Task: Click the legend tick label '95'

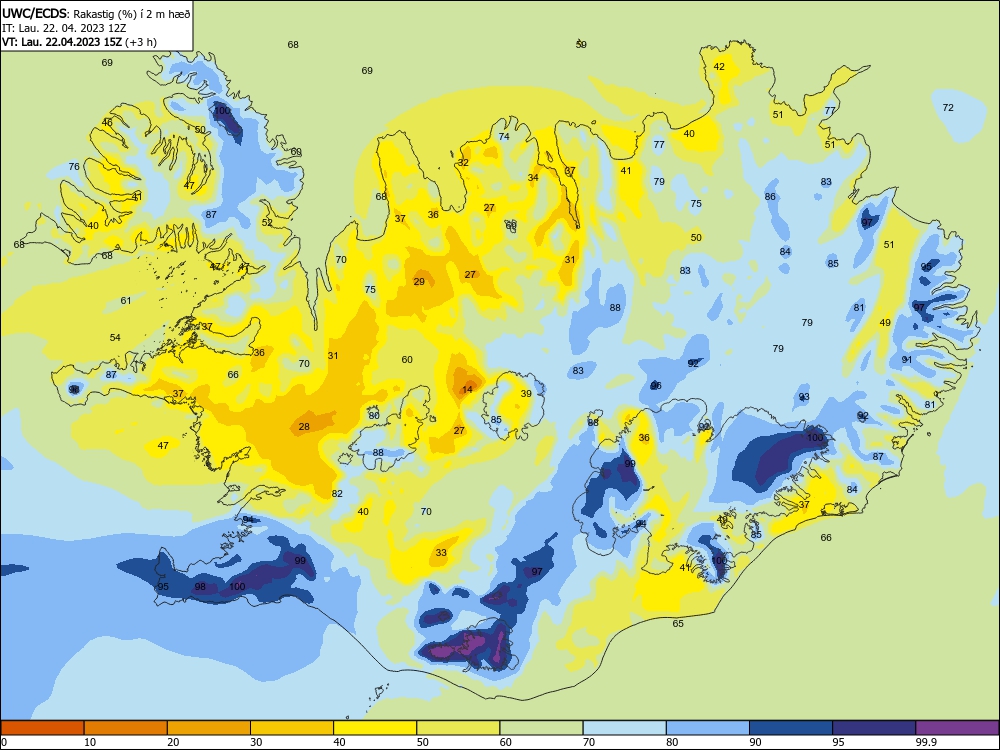Action: 839,742
